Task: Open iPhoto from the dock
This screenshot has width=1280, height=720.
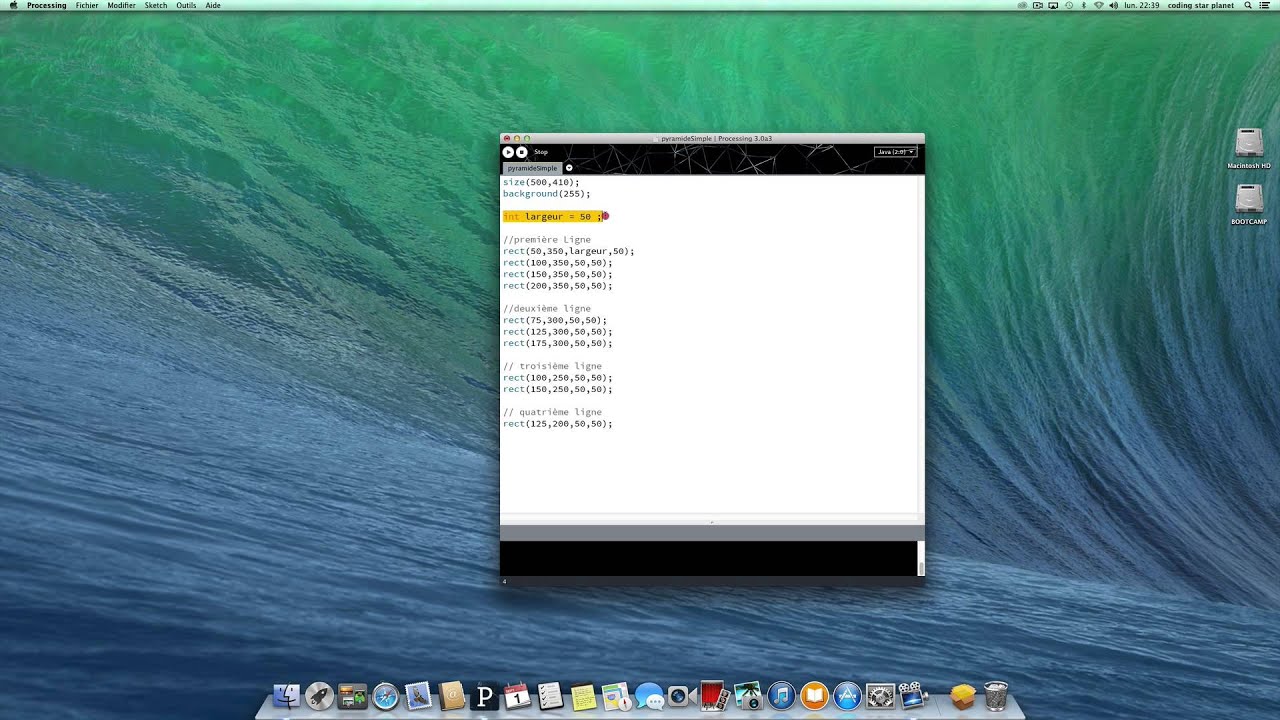Action: coord(747,696)
